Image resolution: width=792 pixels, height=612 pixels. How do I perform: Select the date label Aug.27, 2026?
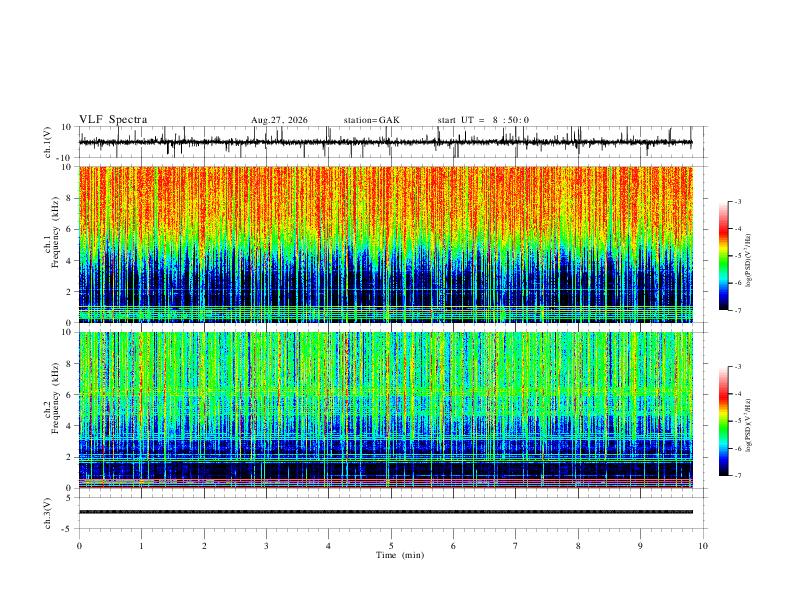tap(279, 120)
